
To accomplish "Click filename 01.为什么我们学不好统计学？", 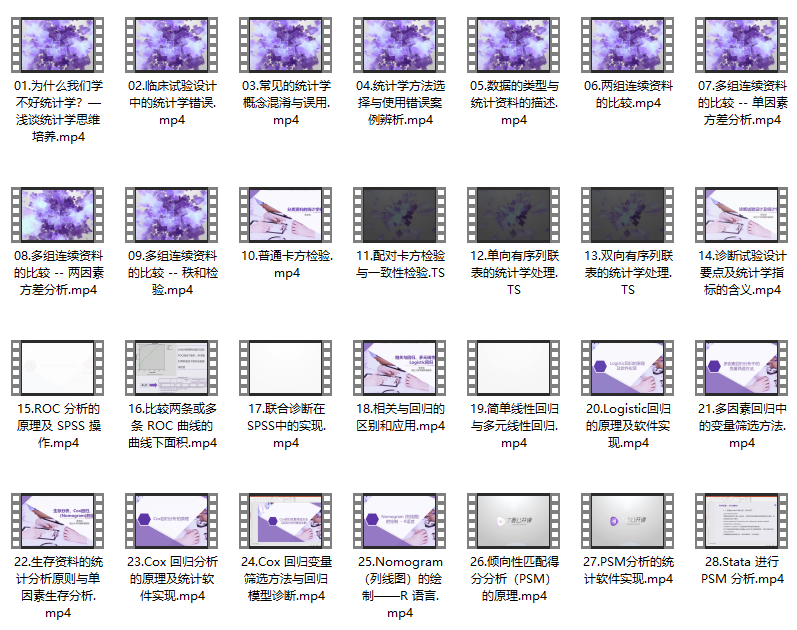I will coord(58,111).
